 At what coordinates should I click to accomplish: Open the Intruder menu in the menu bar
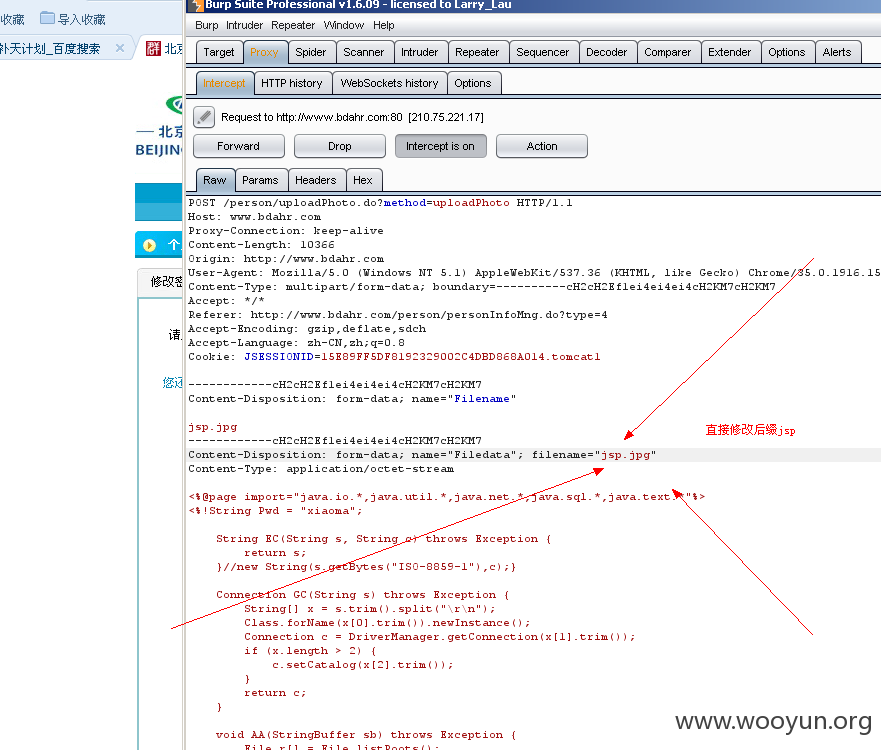click(244, 25)
